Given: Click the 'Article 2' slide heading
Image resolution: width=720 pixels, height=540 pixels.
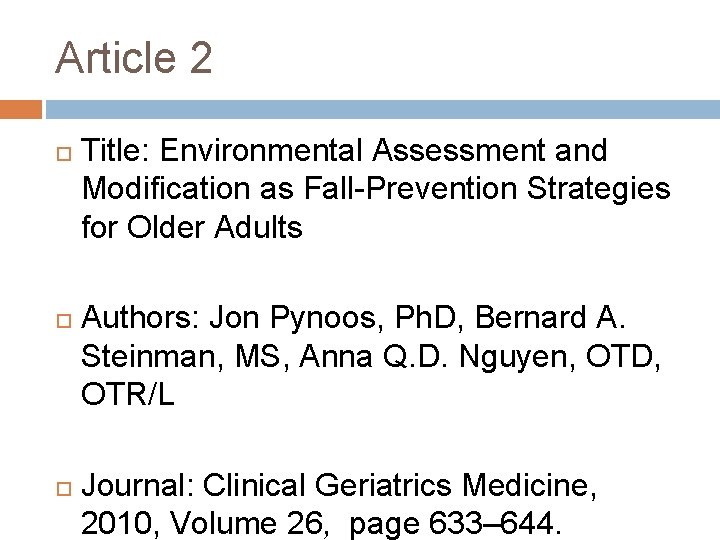Looking at the screenshot, I should point(134,57).
